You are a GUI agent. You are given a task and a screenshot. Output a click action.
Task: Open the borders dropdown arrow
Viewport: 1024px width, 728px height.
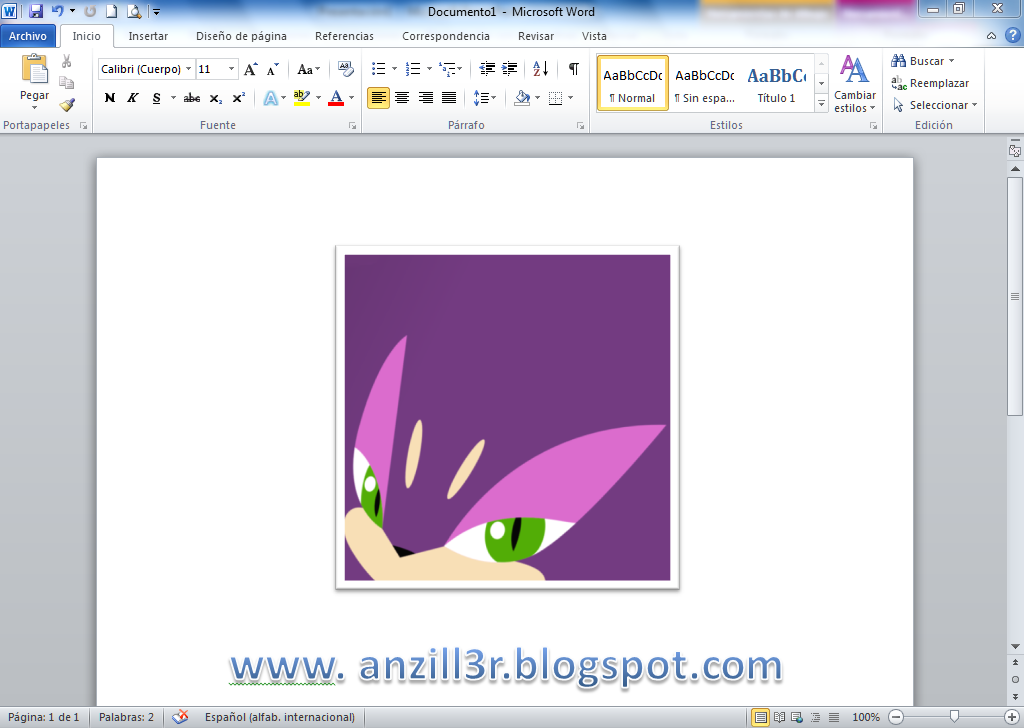[x=571, y=98]
